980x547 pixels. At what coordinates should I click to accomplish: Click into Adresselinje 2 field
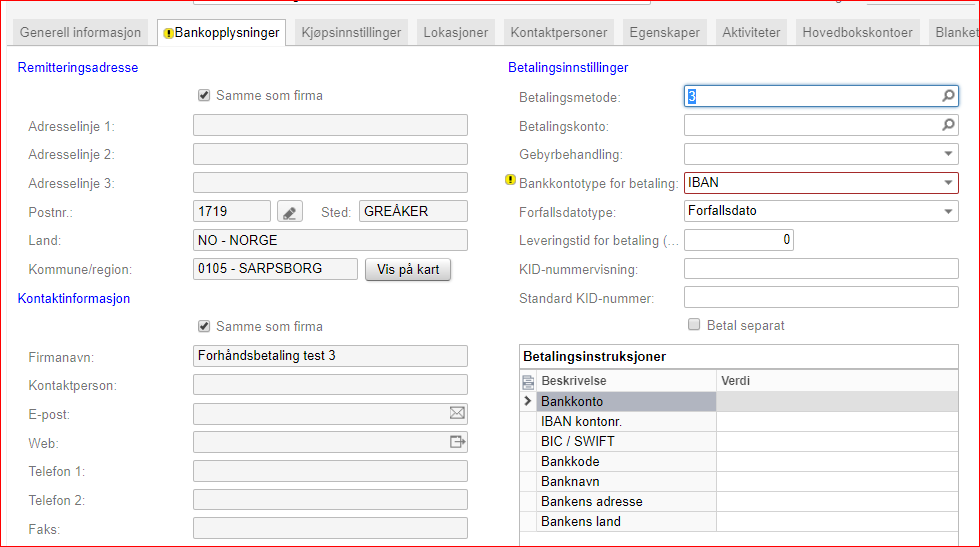(x=330, y=154)
